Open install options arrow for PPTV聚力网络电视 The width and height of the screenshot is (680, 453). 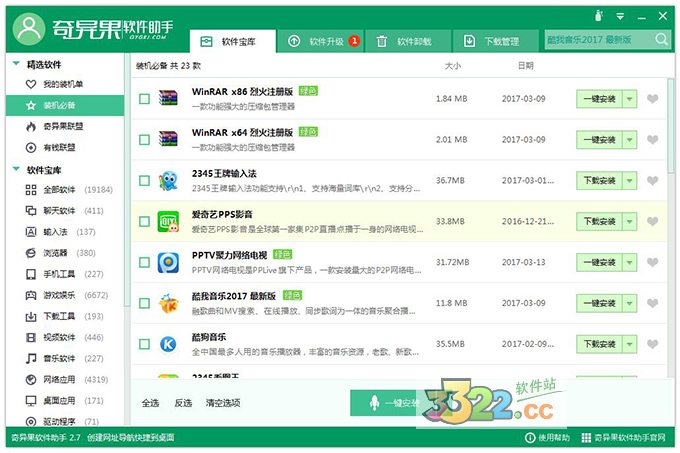coord(629,262)
